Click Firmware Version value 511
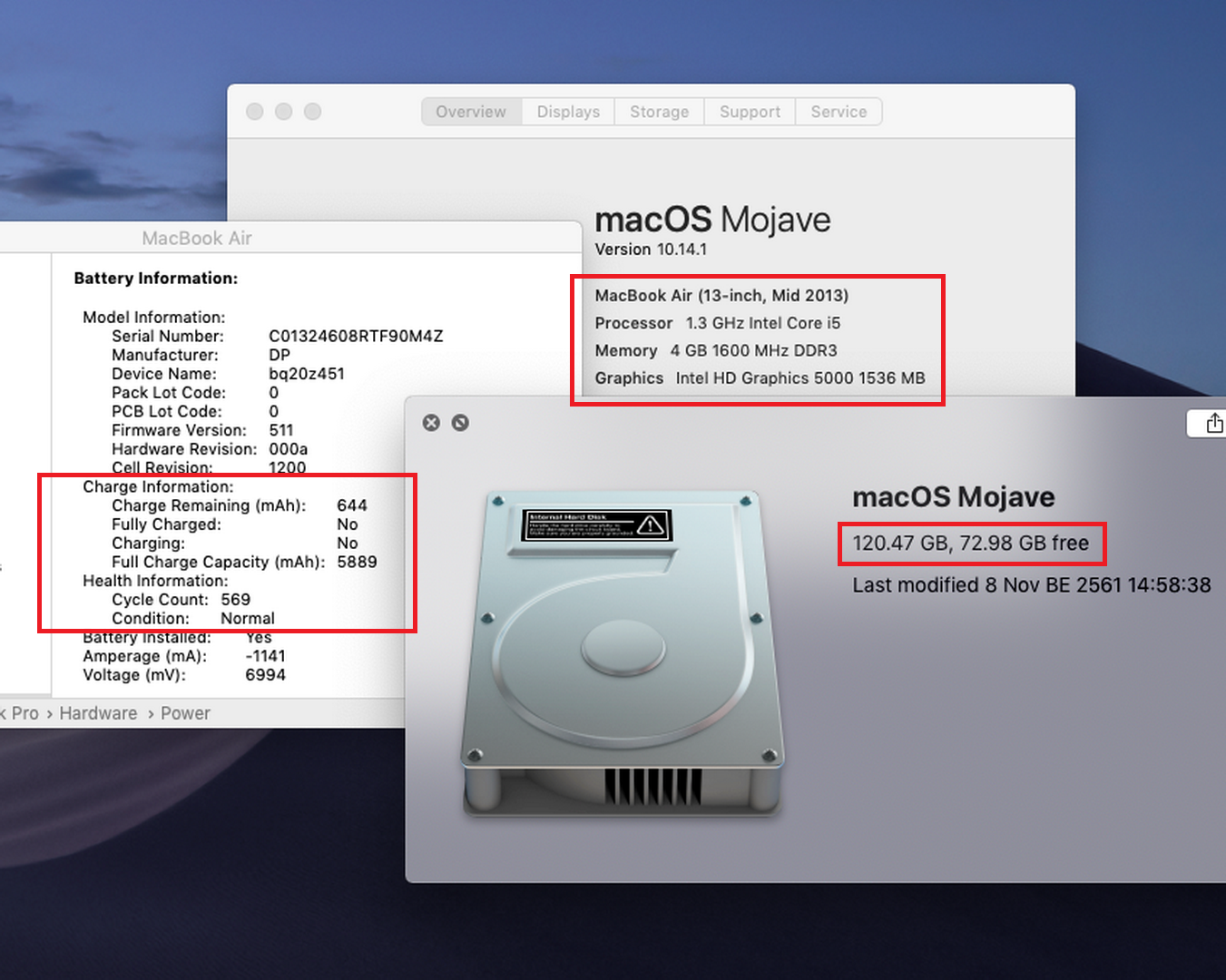 coord(281,430)
